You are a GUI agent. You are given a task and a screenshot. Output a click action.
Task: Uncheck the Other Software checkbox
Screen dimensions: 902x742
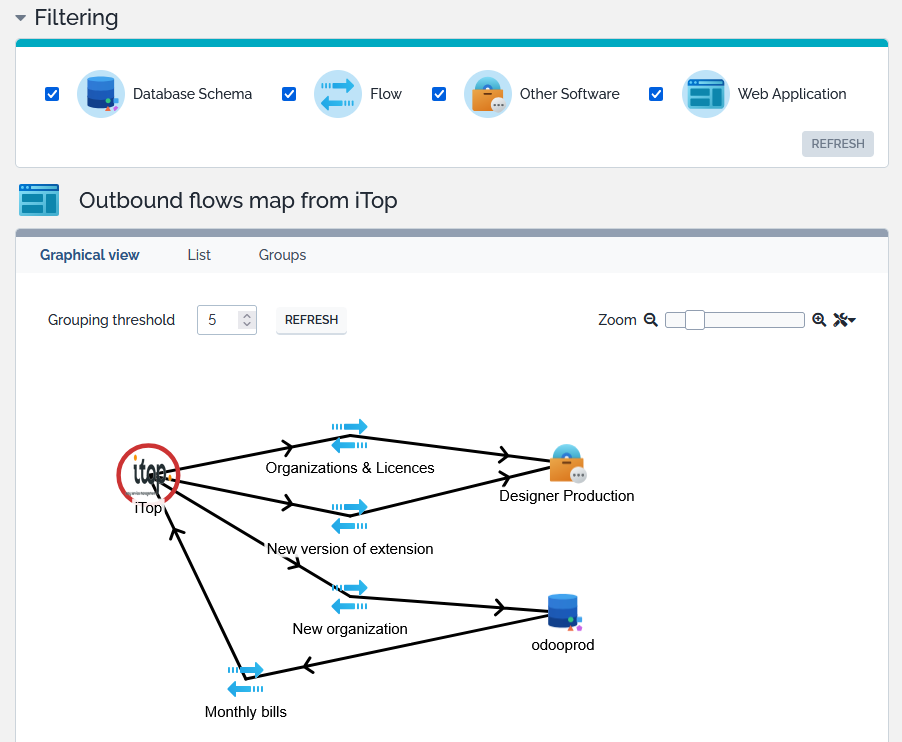pyautogui.click(x=439, y=94)
